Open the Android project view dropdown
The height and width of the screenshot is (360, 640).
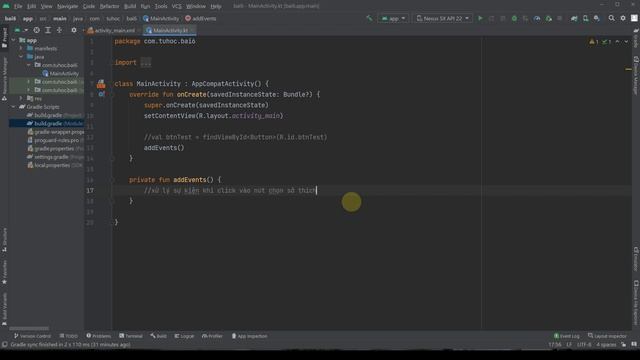tap(21, 30)
